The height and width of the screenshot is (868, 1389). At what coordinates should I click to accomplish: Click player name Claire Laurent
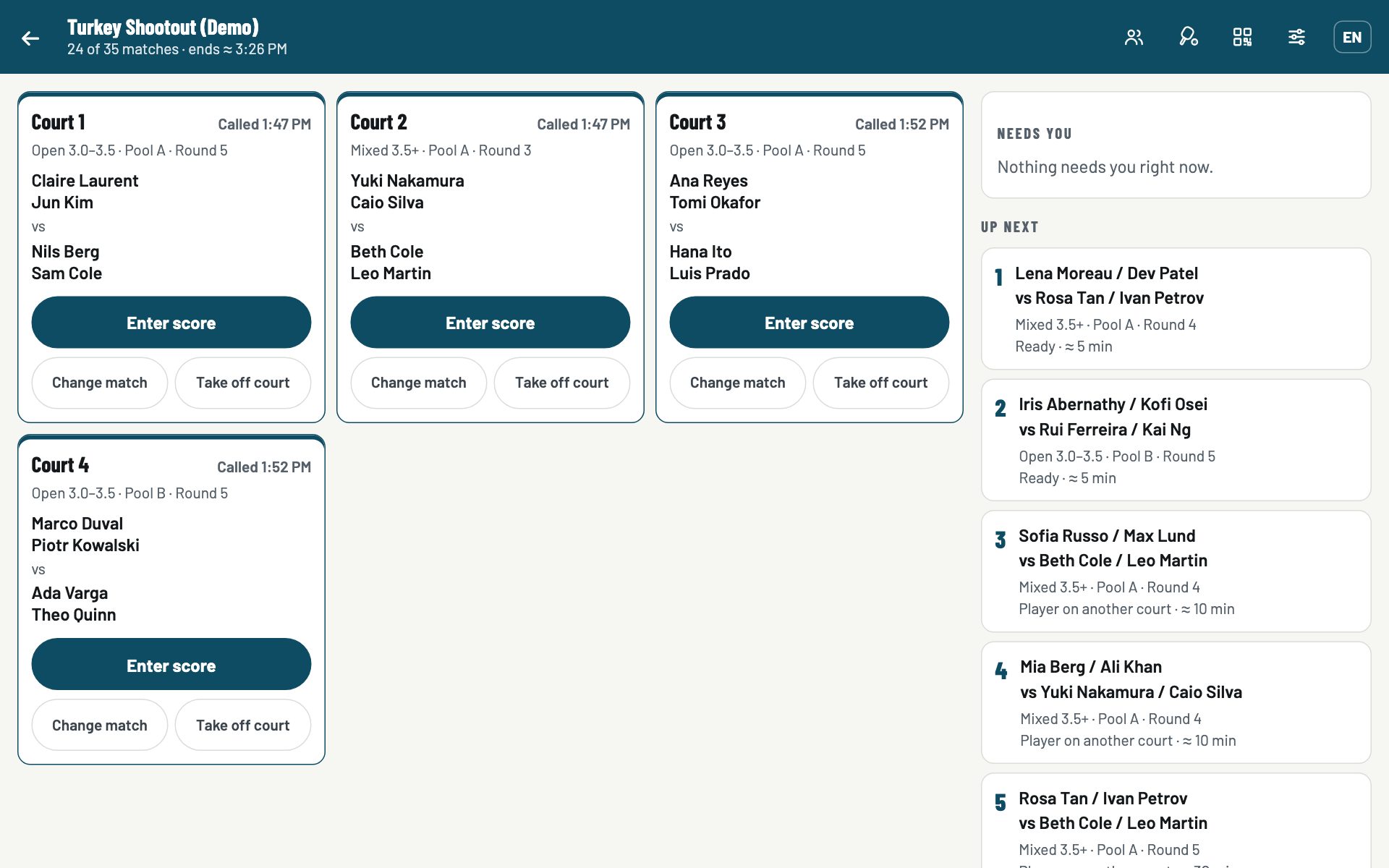(85, 181)
